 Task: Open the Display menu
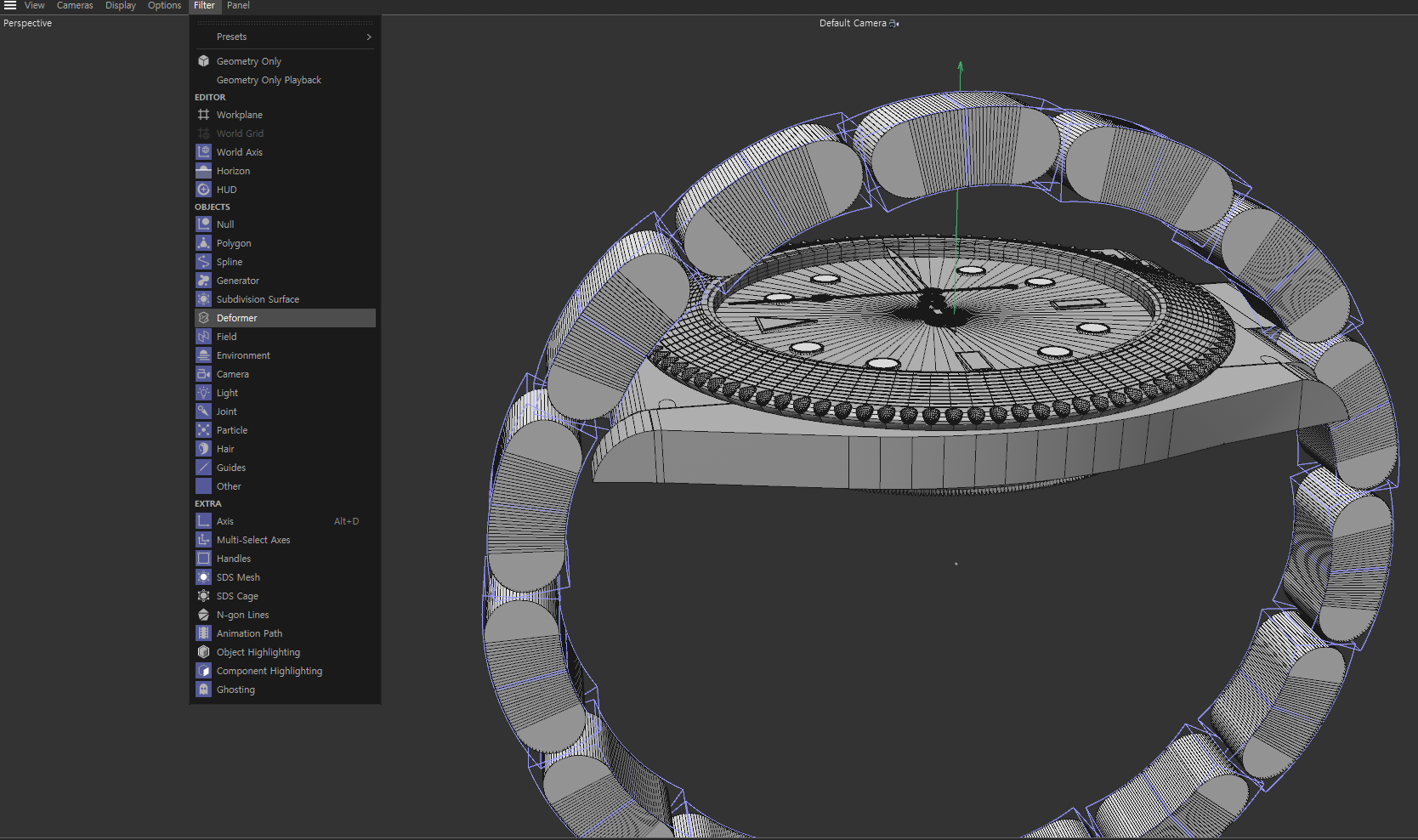[121, 5]
